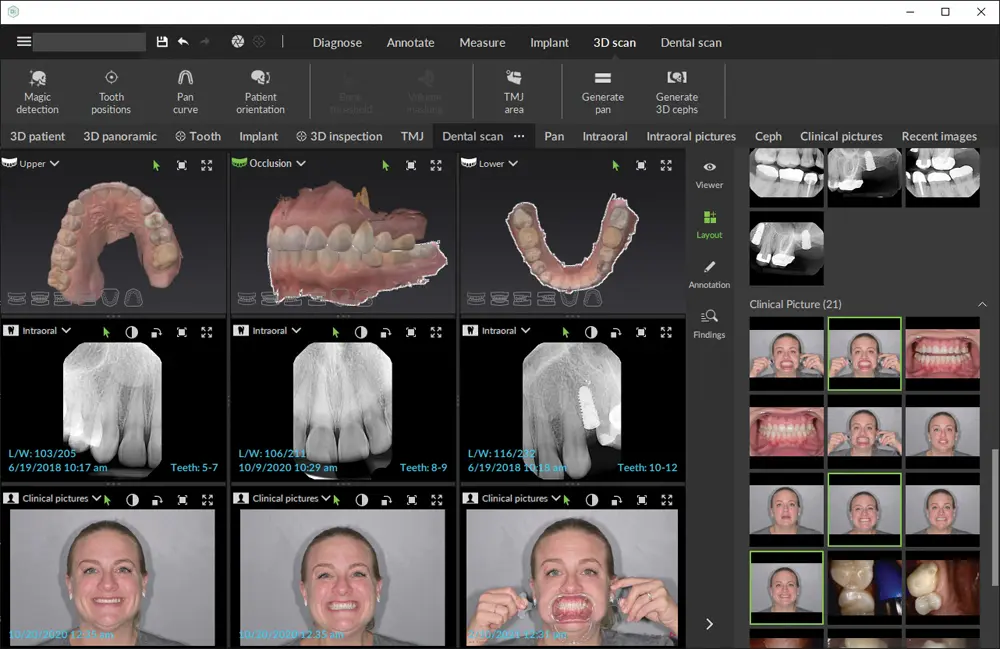
Task: Open the Tooth positions tool
Action: (x=111, y=91)
